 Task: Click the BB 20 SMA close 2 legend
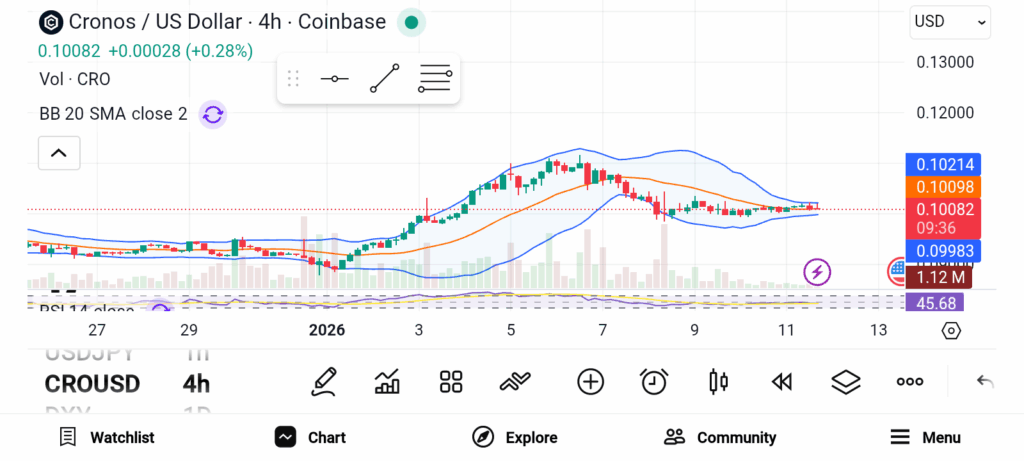(x=113, y=114)
